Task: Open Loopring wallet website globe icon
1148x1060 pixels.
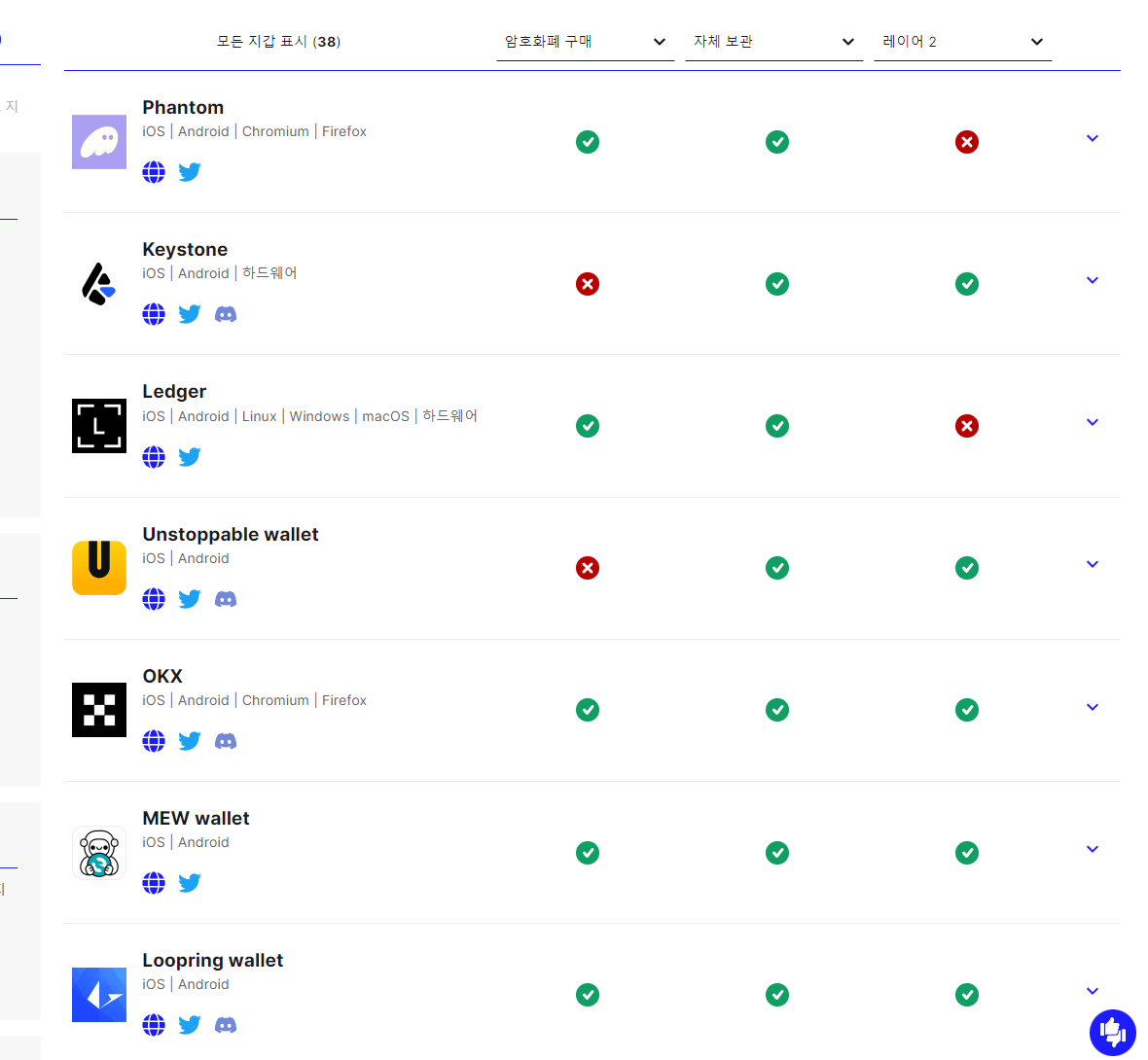Action: pyautogui.click(x=153, y=1025)
